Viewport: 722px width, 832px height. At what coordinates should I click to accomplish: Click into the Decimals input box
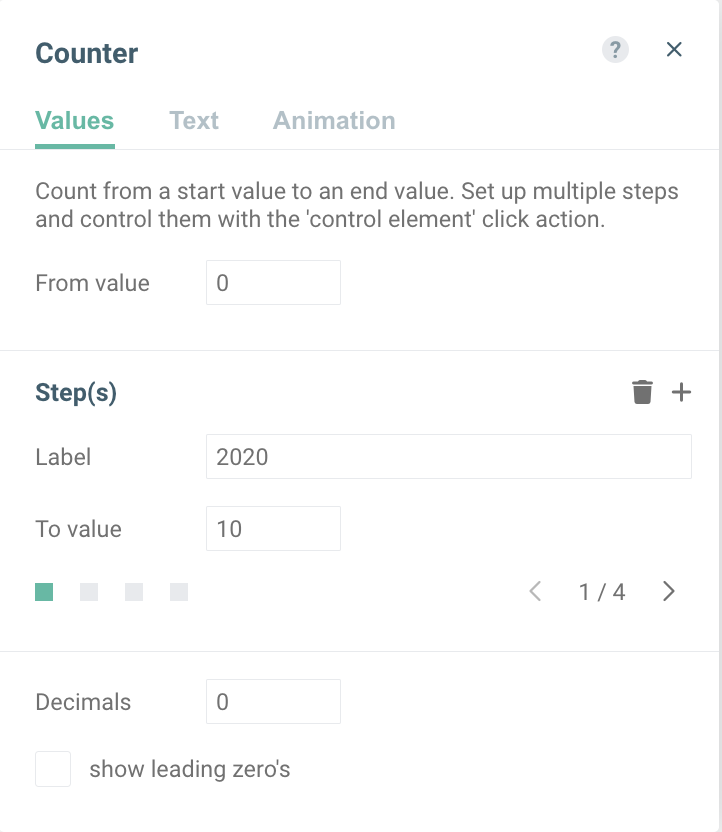click(x=273, y=702)
